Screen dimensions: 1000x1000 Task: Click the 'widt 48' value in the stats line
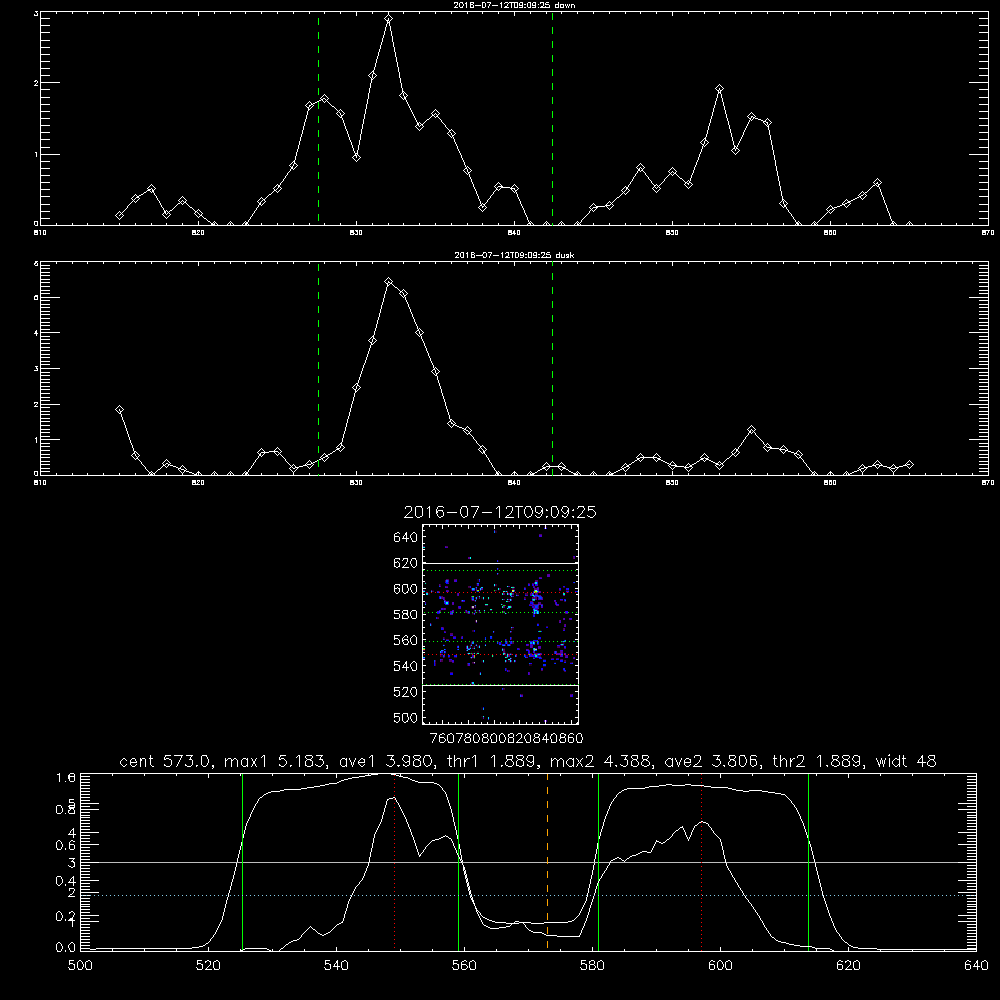(x=906, y=761)
